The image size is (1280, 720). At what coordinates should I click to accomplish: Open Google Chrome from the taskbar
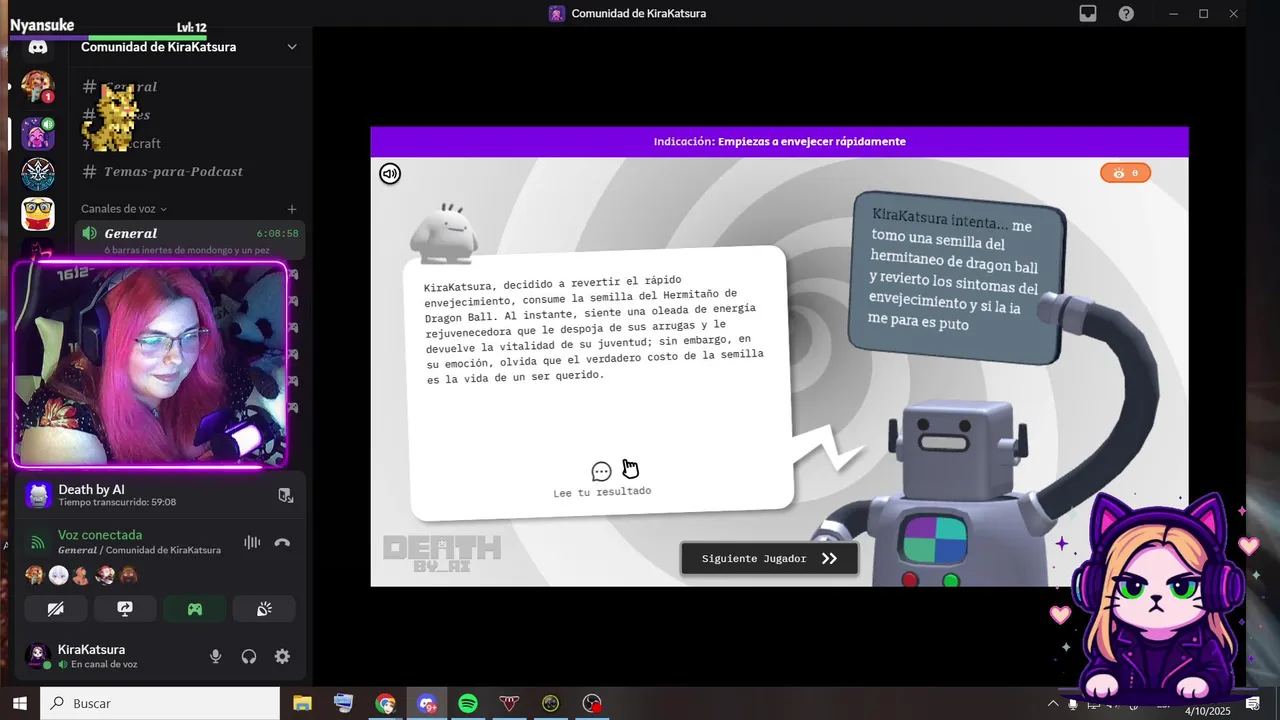tap(385, 703)
